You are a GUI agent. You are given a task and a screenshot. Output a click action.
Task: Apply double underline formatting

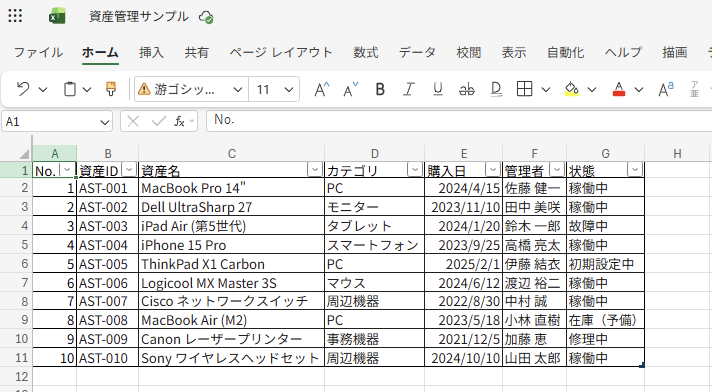click(496, 89)
